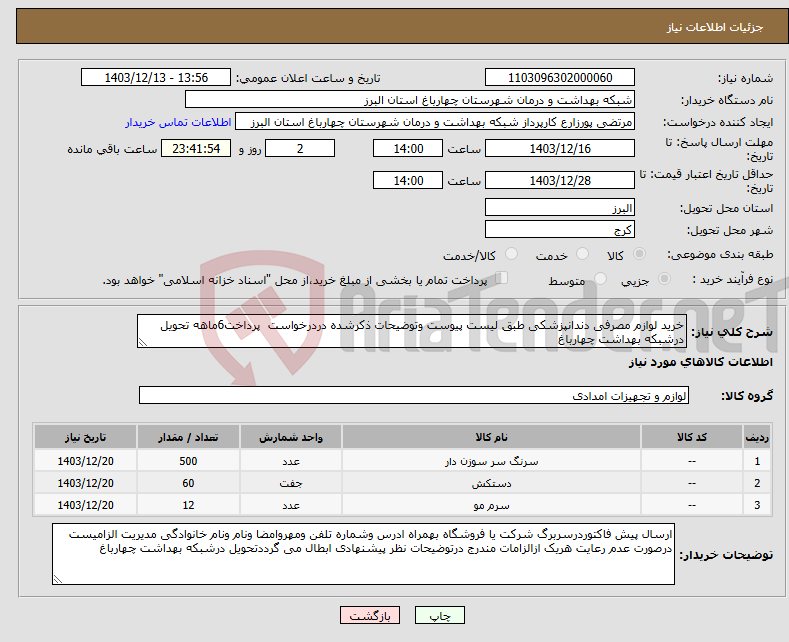Click the کد کالا column header
Viewport: 789px width, 642px height.
click(692, 437)
